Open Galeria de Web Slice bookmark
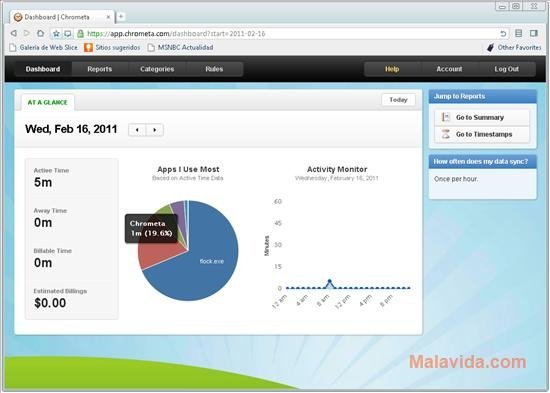 (x=43, y=47)
